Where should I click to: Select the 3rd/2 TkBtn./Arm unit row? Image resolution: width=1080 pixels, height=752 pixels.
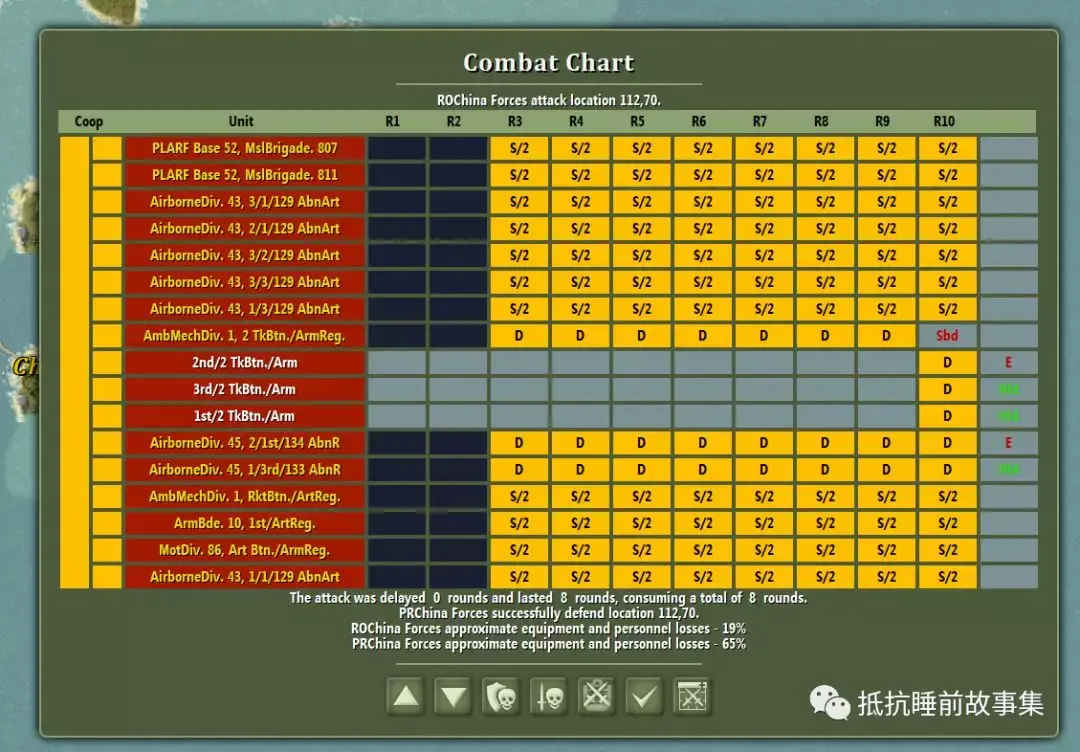click(x=245, y=390)
